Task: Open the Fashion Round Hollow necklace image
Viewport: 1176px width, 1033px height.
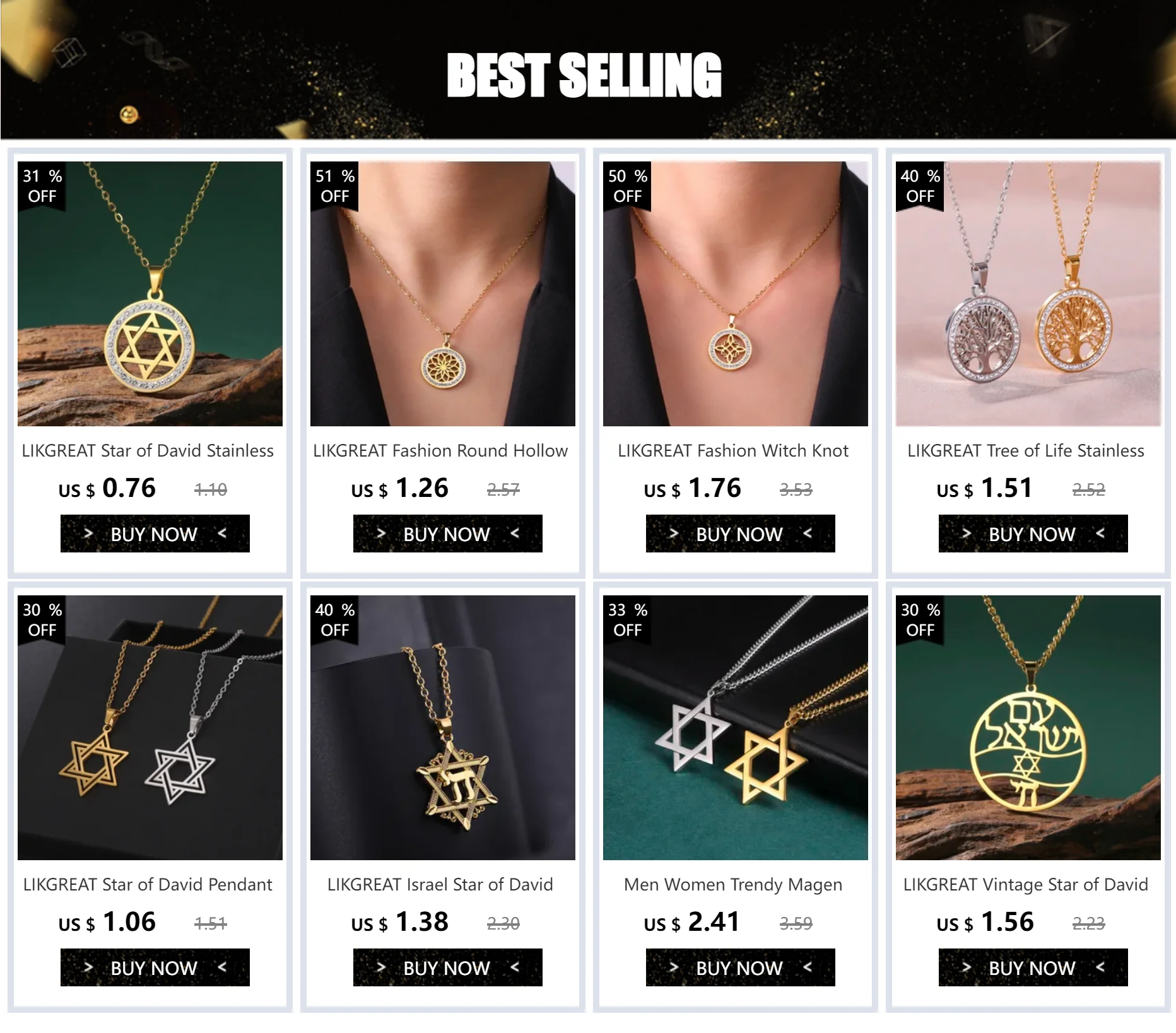Action: 443,294
